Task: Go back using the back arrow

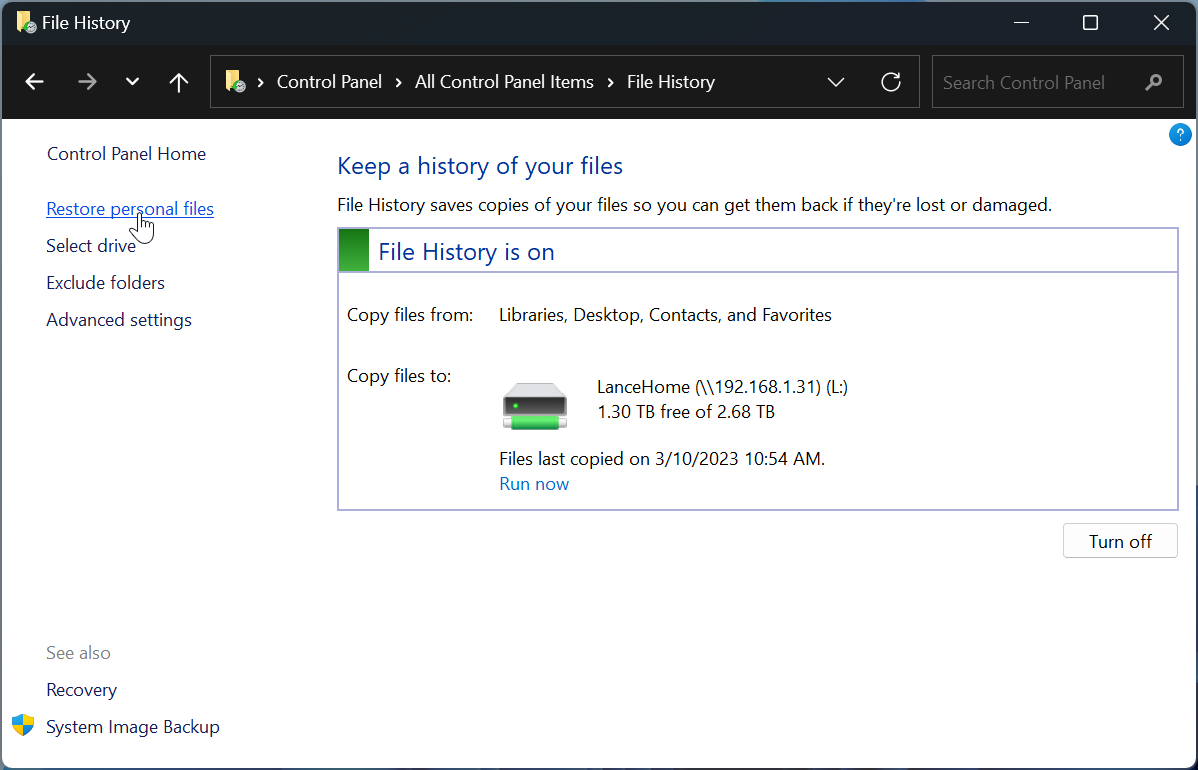Action: (x=35, y=82)
